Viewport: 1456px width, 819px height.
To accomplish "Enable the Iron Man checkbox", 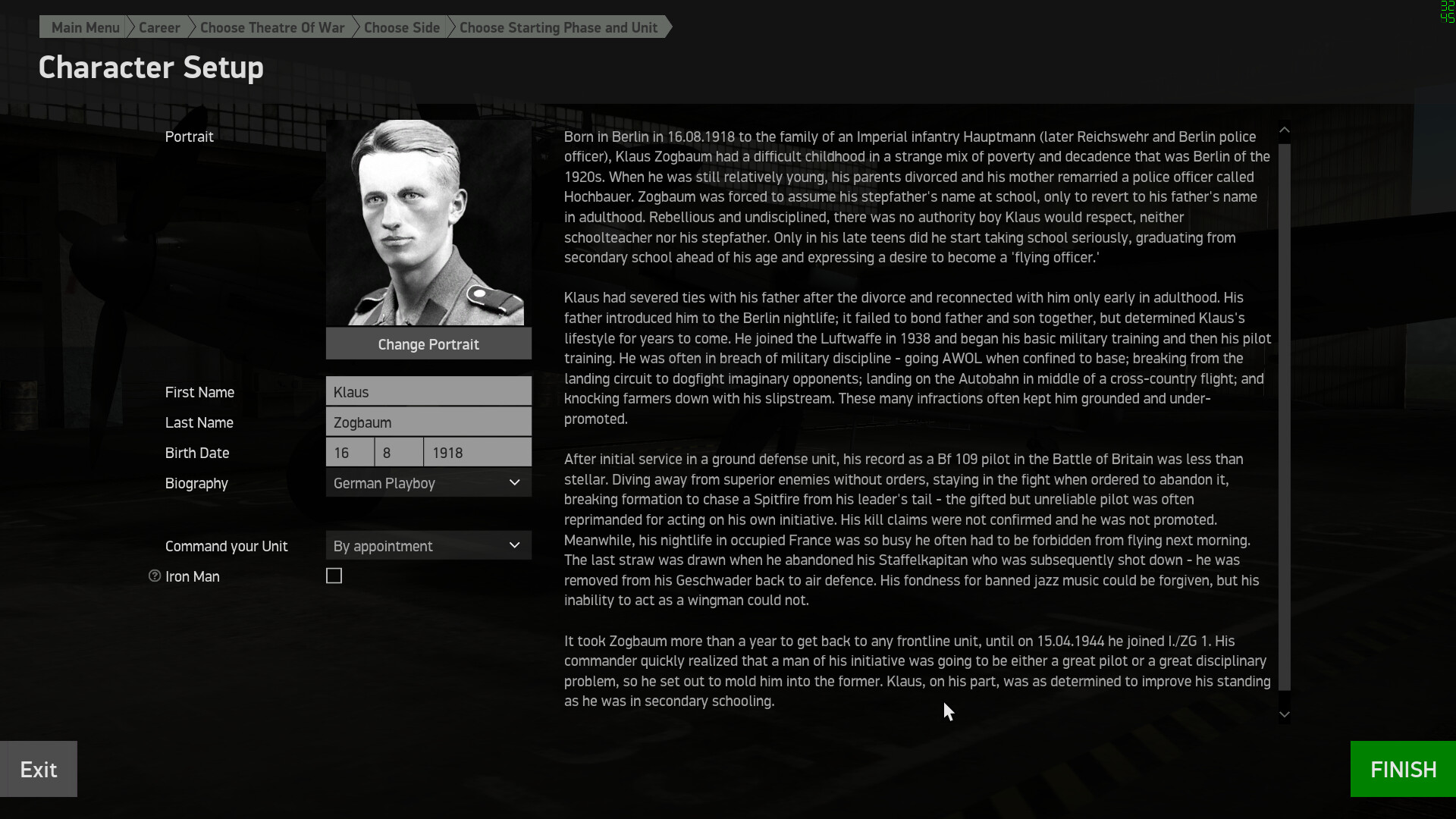I will 334,576.
